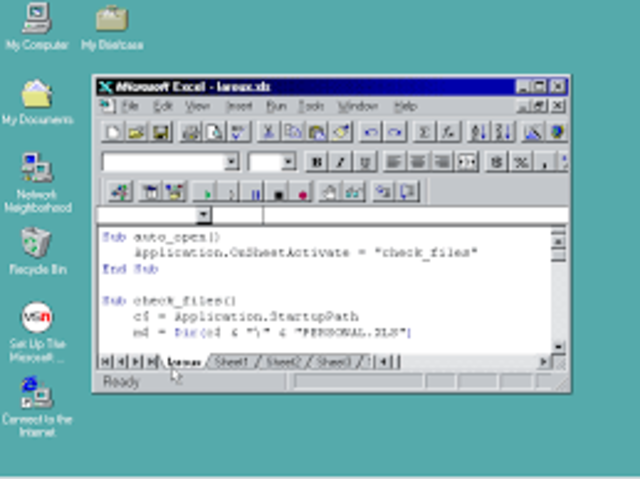The height and width of the screenshot is (479, 640).
Task: Click the Cut scissors icon
Action: click(x=268, y=132)
